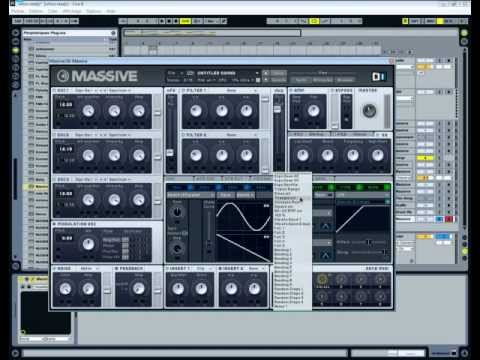
Task: Toggle the Filter 1 on/off switch
Action: (x=183, y=90)
